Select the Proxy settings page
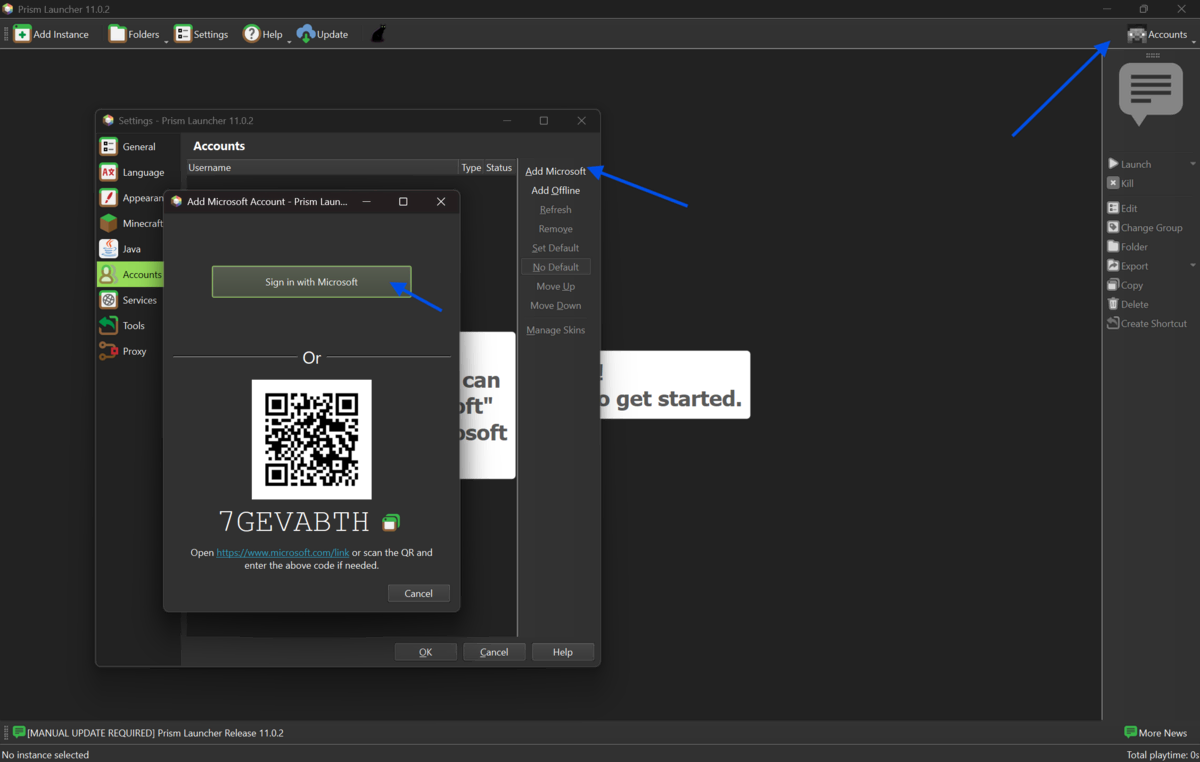Image resolution: width=1200 pixels, height=762 pixels. point(134,352)
